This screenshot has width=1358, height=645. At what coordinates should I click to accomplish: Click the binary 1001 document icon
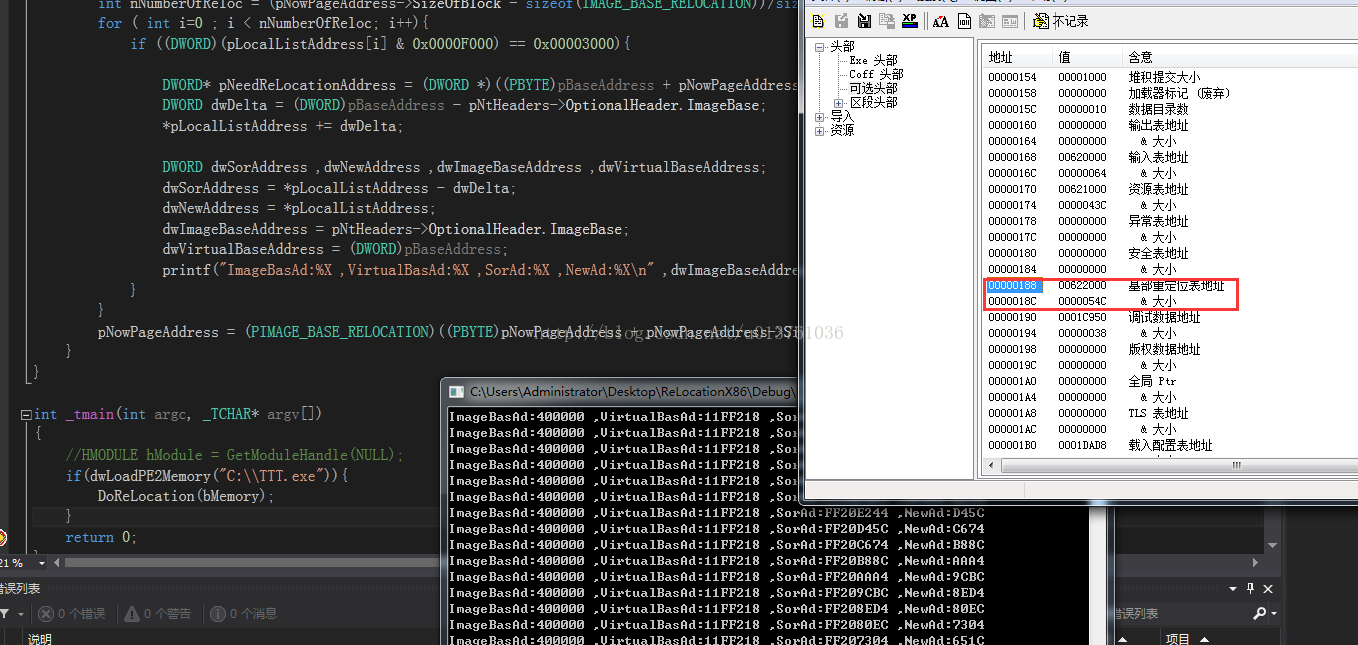click(964, 21)
